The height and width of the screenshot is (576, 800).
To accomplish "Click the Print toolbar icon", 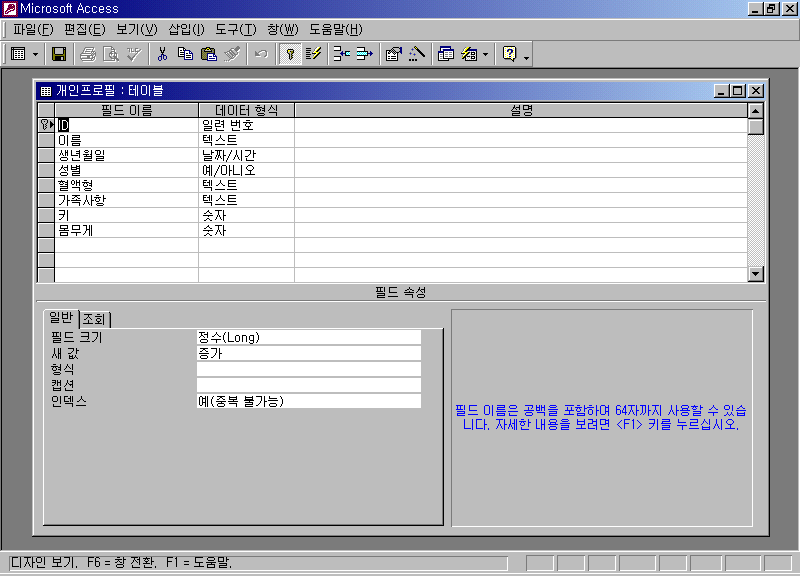I will 88,54.
